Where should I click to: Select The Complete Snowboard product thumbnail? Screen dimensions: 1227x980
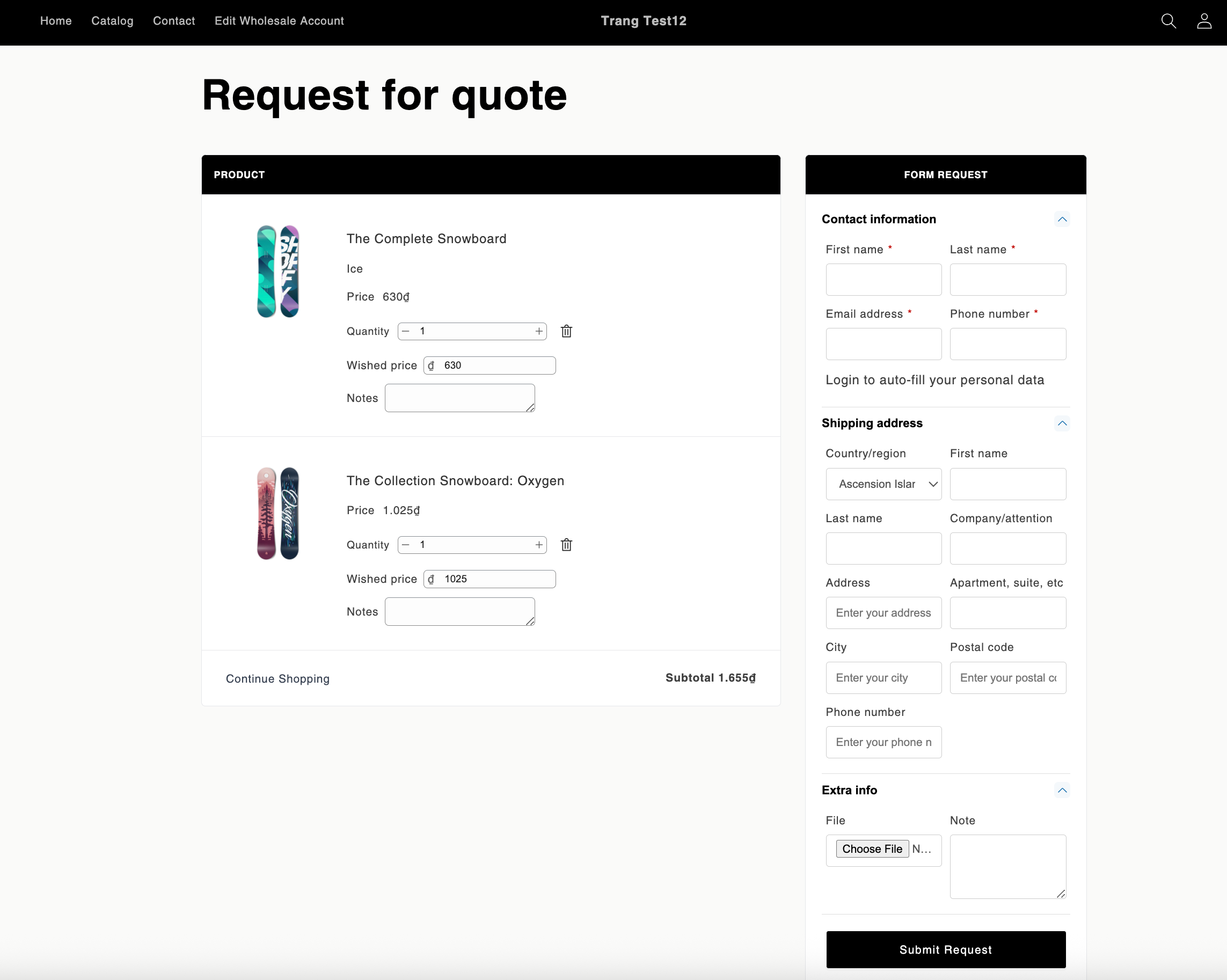coord(277,272)
